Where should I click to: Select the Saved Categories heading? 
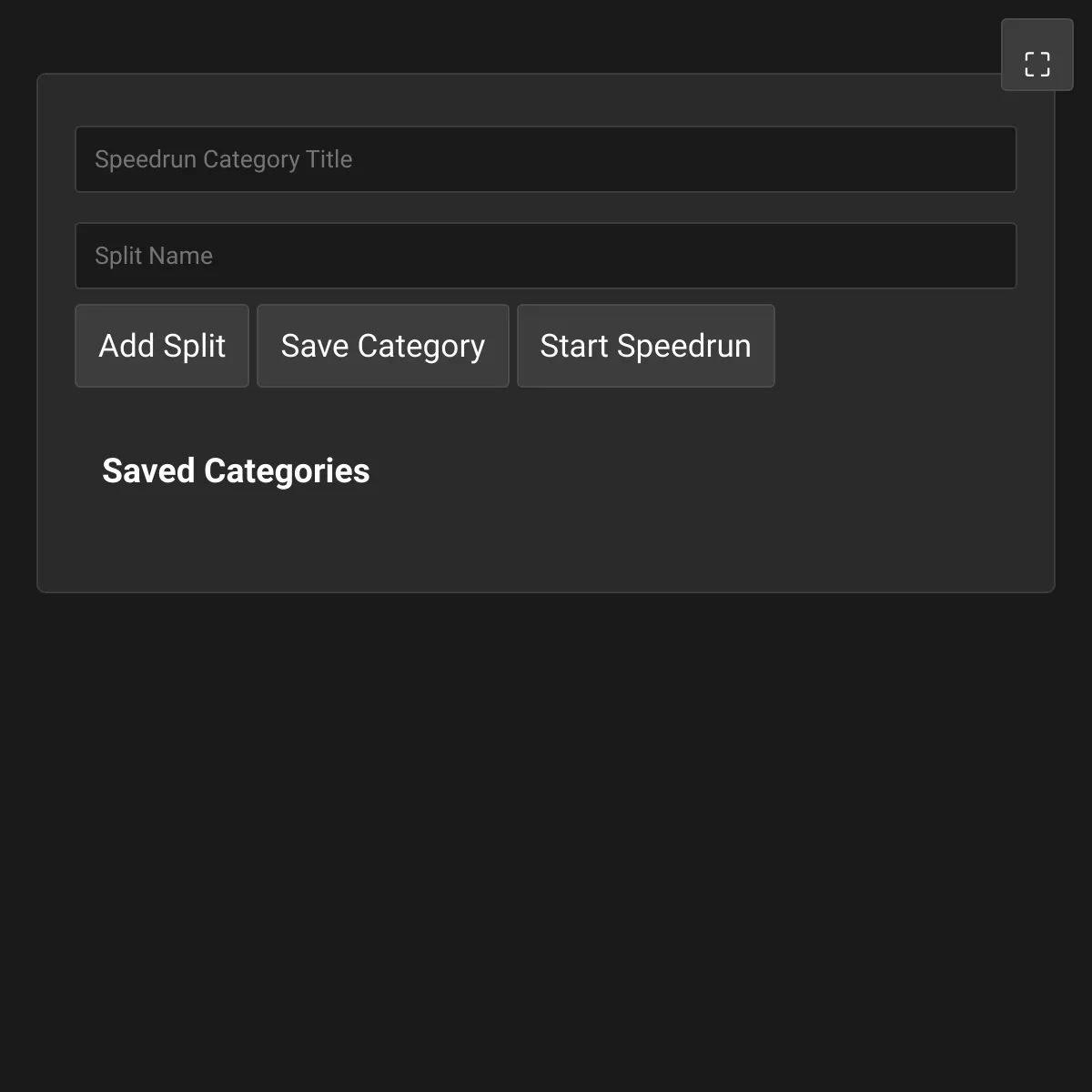coord(236,471)
